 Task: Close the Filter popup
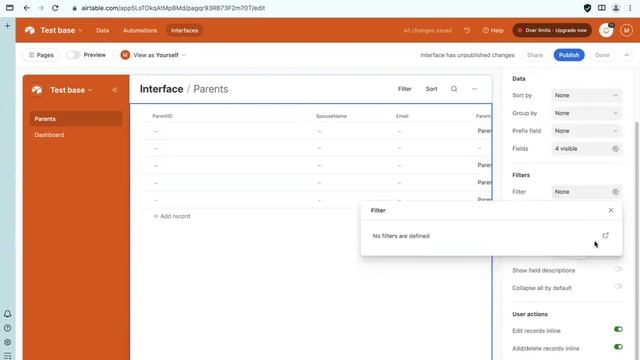click(x=611, y=210)
